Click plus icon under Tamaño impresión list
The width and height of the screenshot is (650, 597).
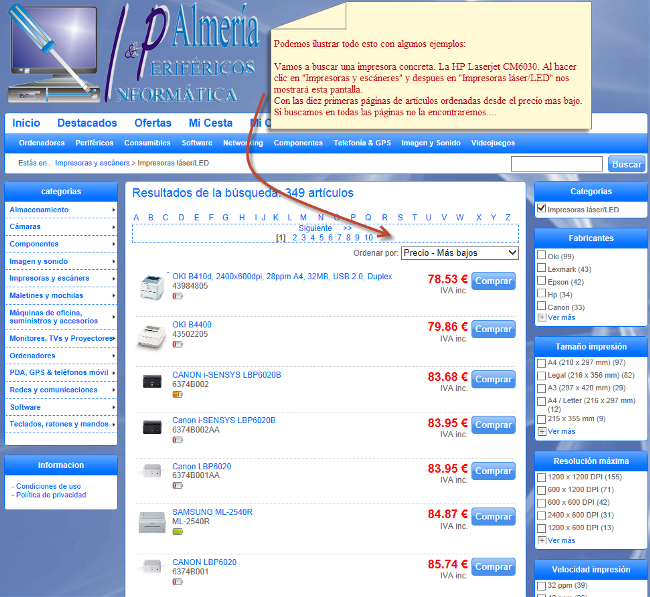(542, 431)
